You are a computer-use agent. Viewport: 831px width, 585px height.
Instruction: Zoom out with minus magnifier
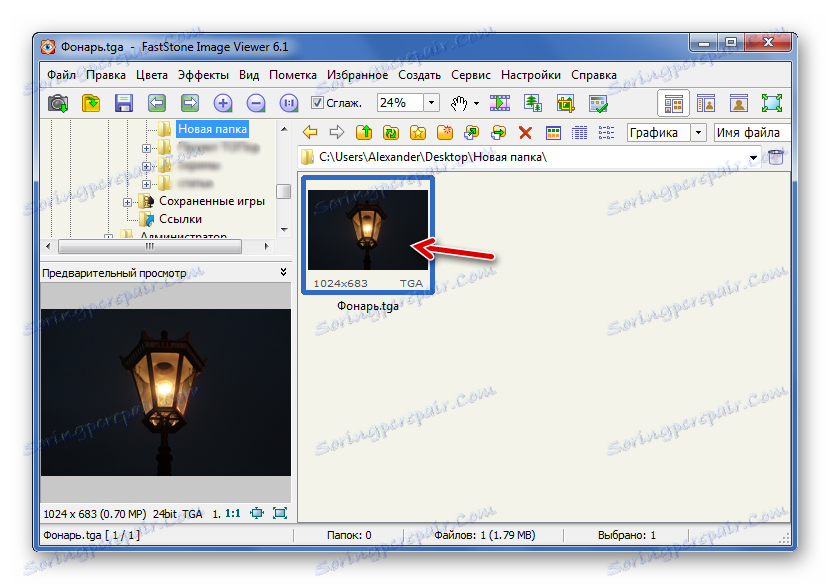tap(255, 103)
